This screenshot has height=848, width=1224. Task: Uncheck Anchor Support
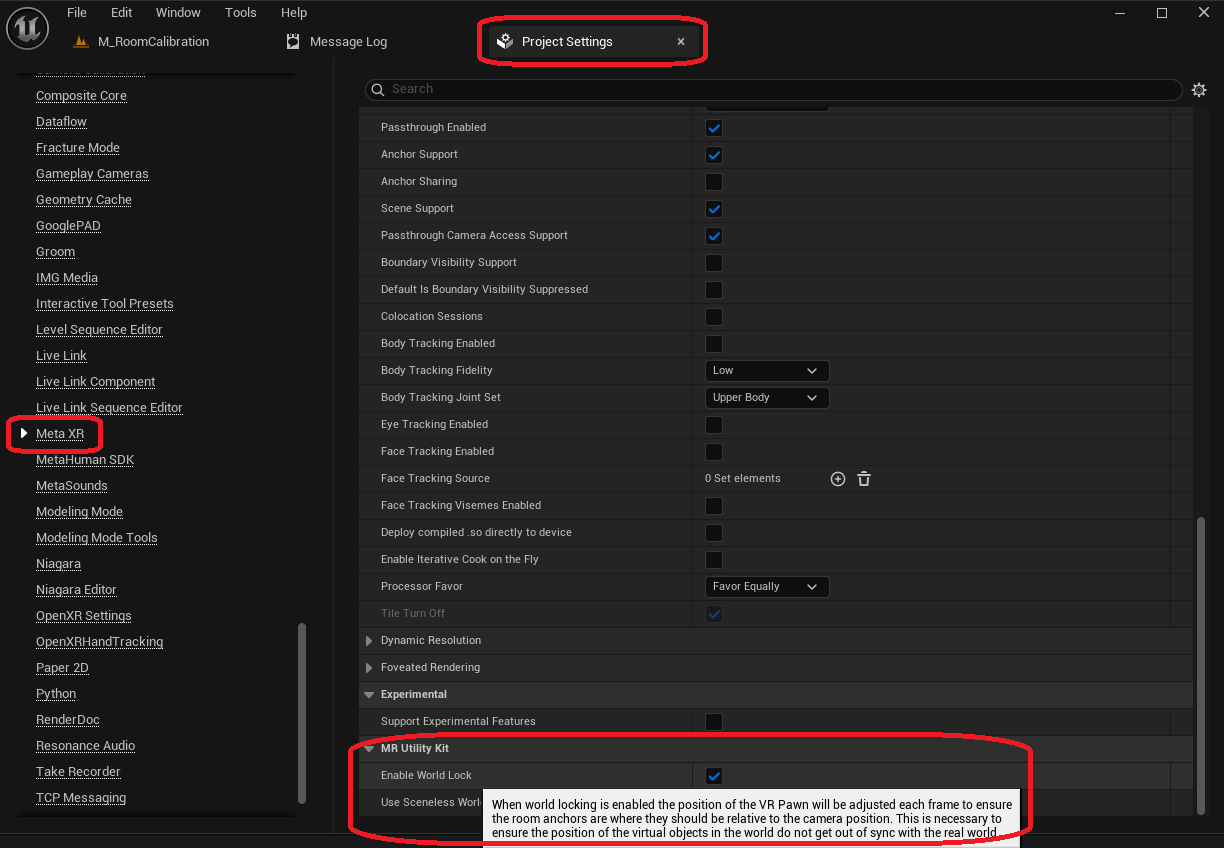click(714, 155)
